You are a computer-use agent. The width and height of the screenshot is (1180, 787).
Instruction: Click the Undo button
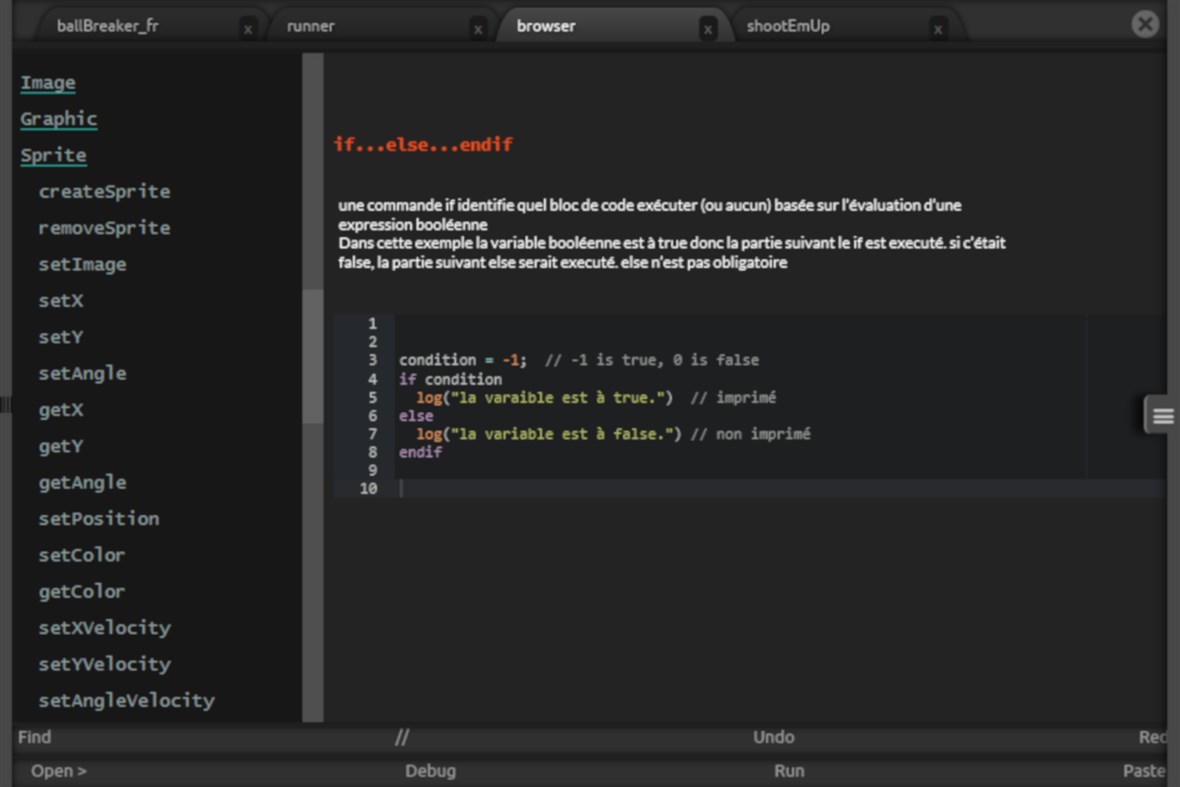click(x=774, y=737)
